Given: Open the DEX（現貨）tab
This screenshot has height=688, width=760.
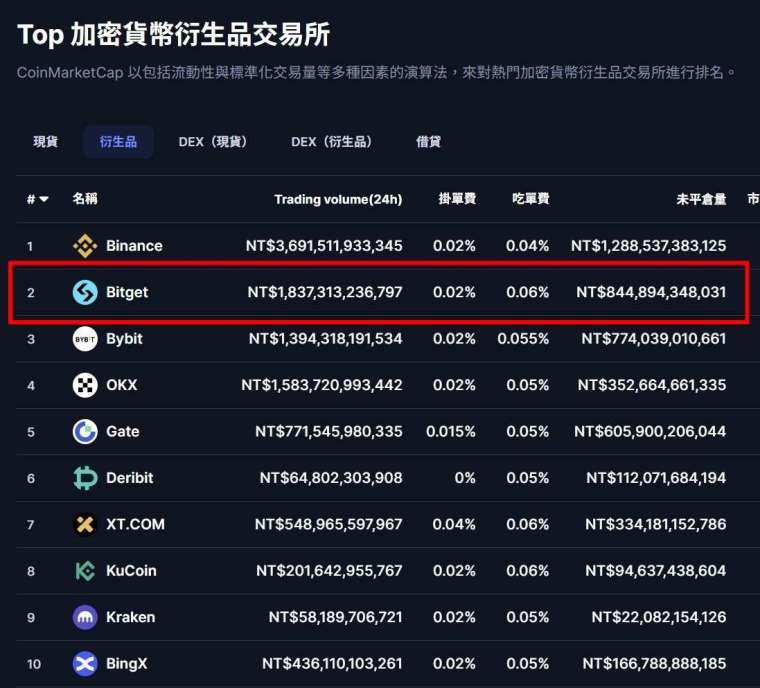Looking at the screenshot, I should [x=213, y=142].
